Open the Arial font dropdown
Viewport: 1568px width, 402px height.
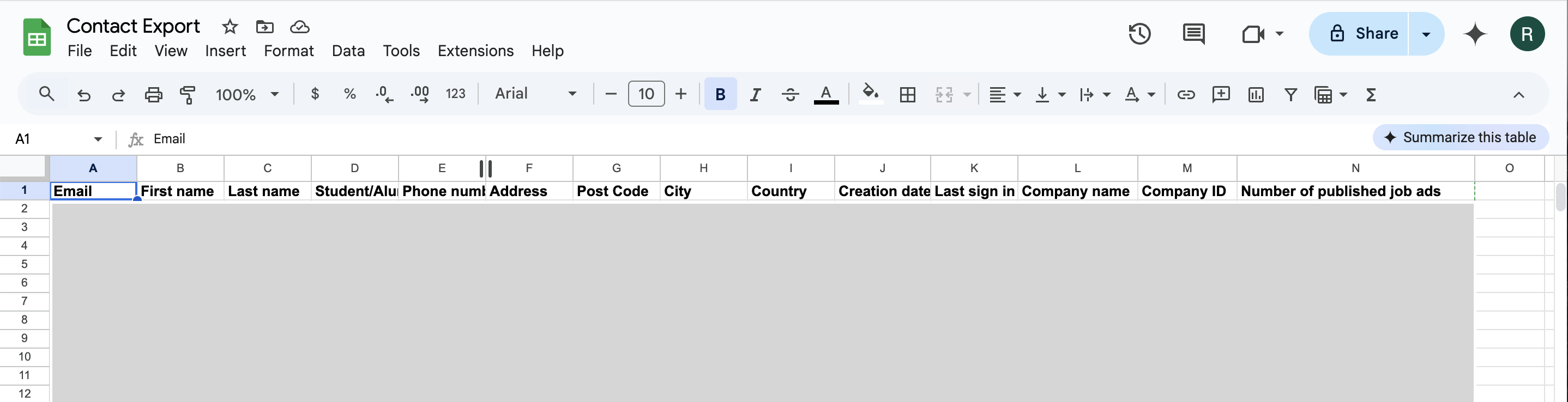[535, 94]
